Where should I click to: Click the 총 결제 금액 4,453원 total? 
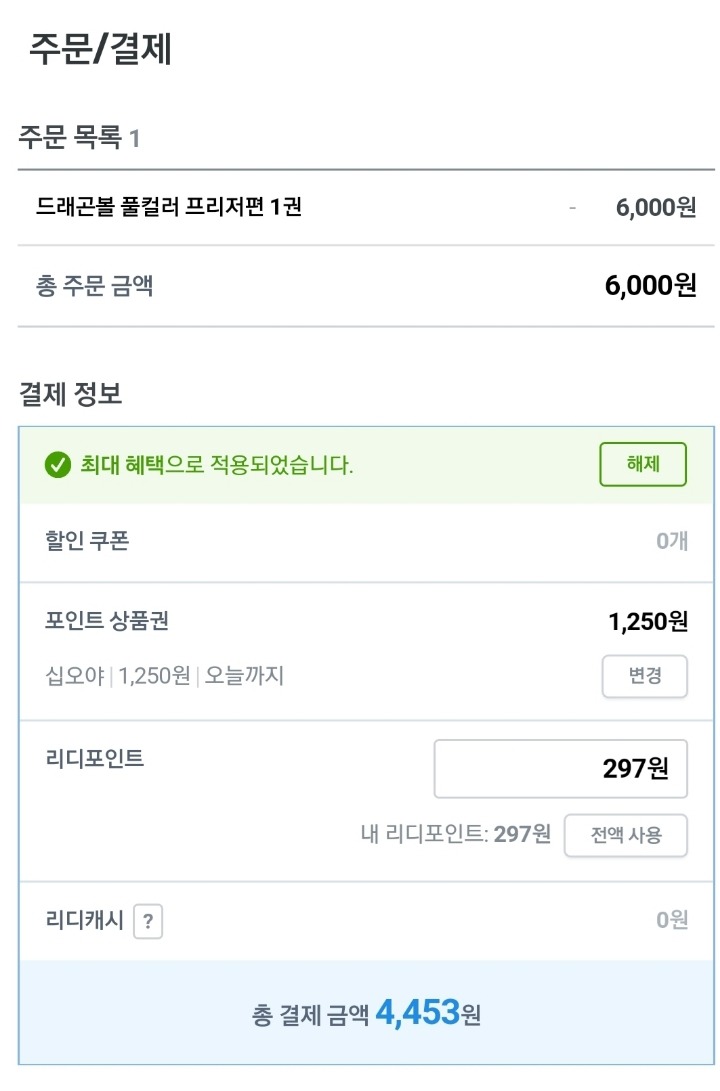[366, 1014]
